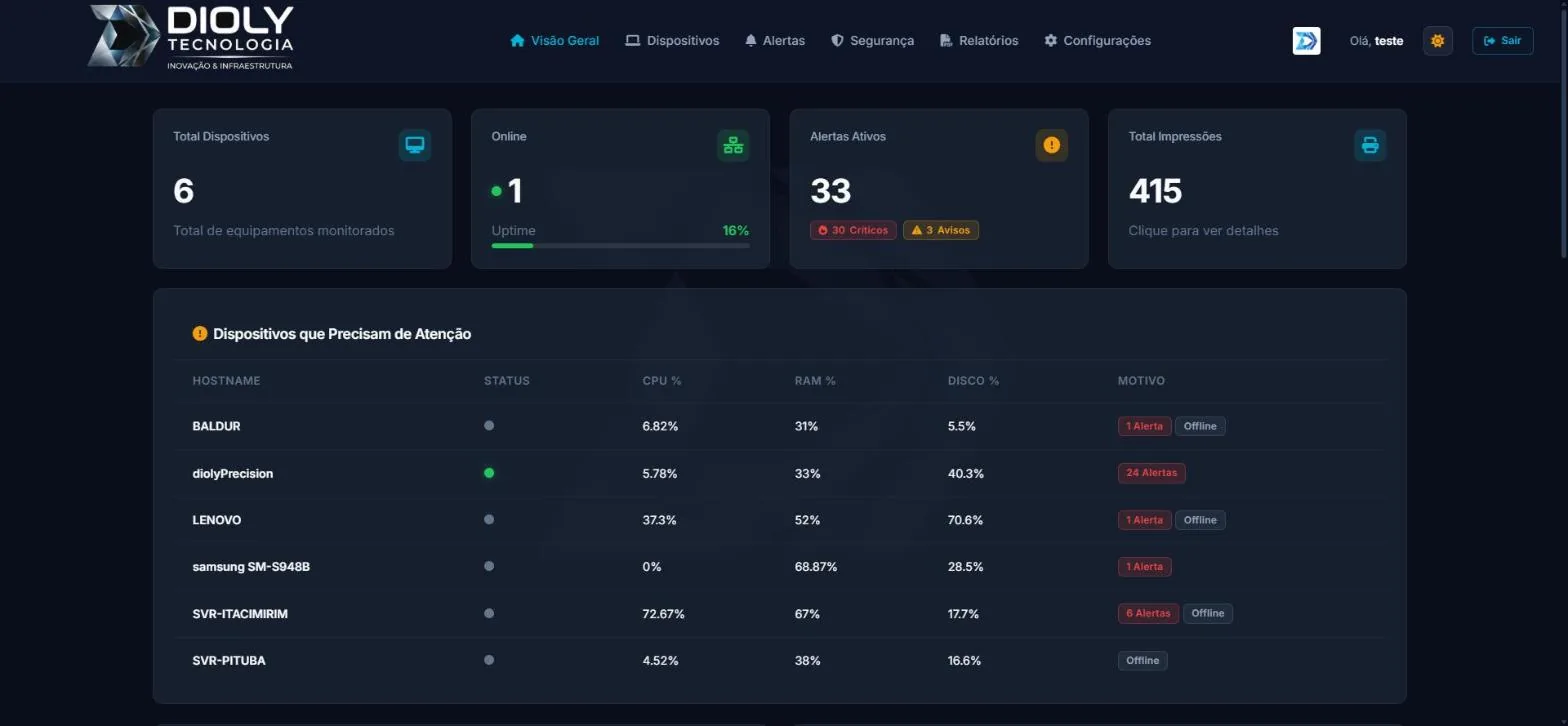Open the Relatórios page
The height and width of the screenshot is (726, 1568).
(979, 41)
